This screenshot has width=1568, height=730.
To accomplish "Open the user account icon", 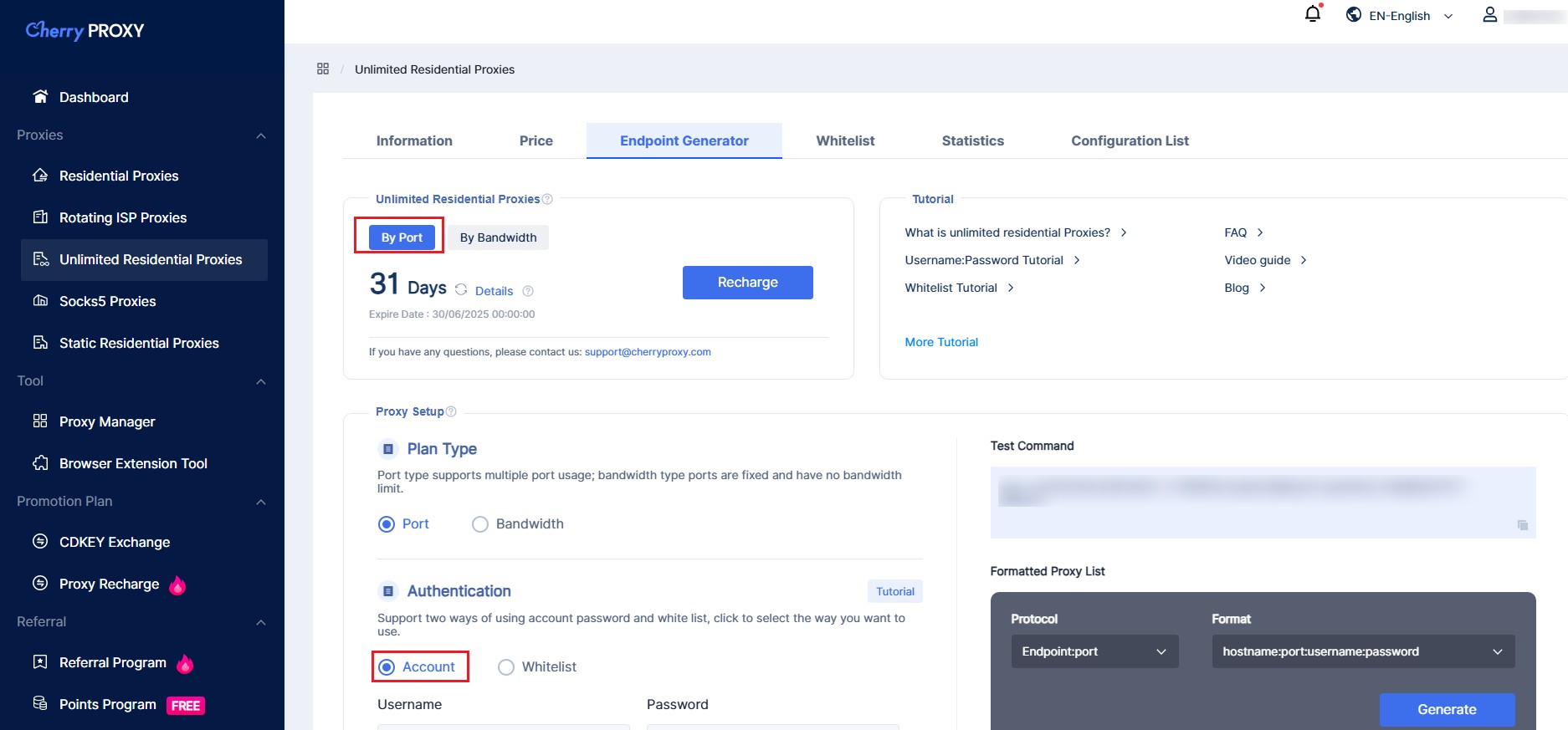I will click(x=1489, y=14).
